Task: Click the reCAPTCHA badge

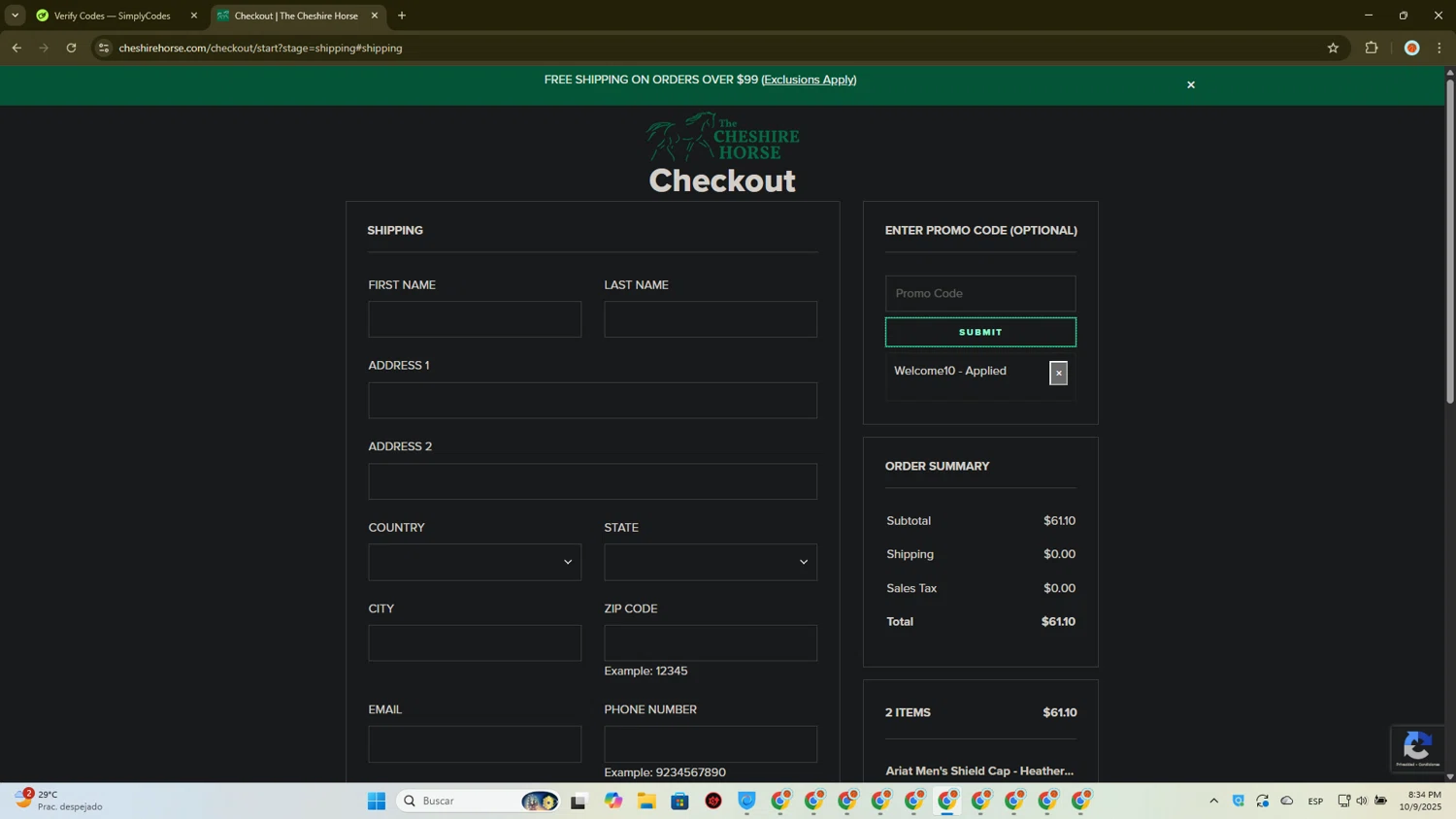Action: coord(1417,748)
